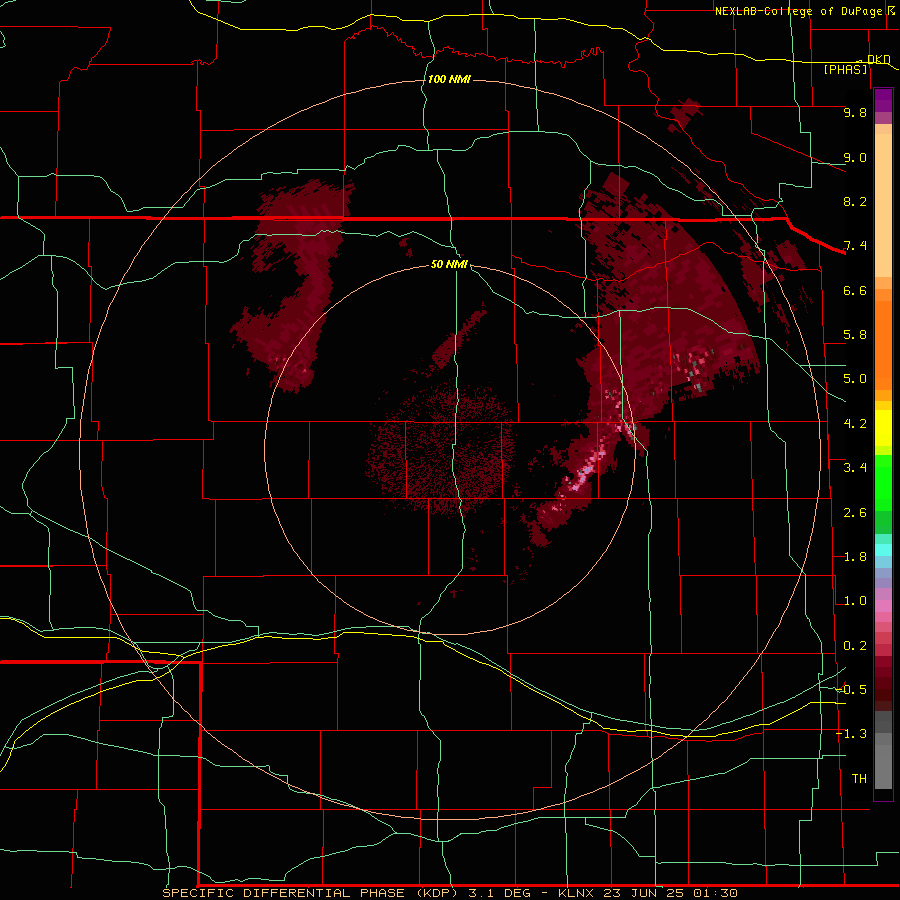Viewport: 900px width, 900px height.
Task: Click the yellow band in the color legend
Action: [883, 428]
